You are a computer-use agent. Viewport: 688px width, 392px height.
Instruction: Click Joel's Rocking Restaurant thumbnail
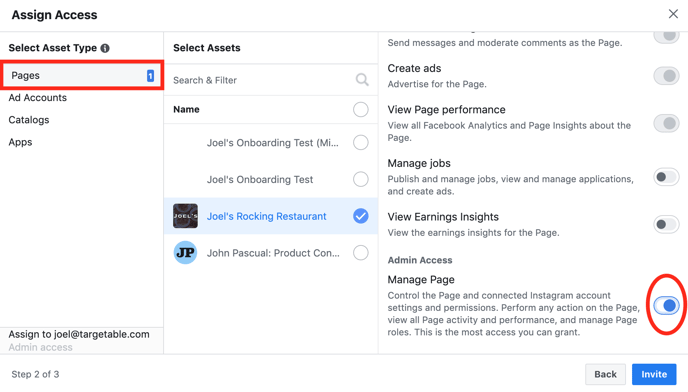(185, 216)
